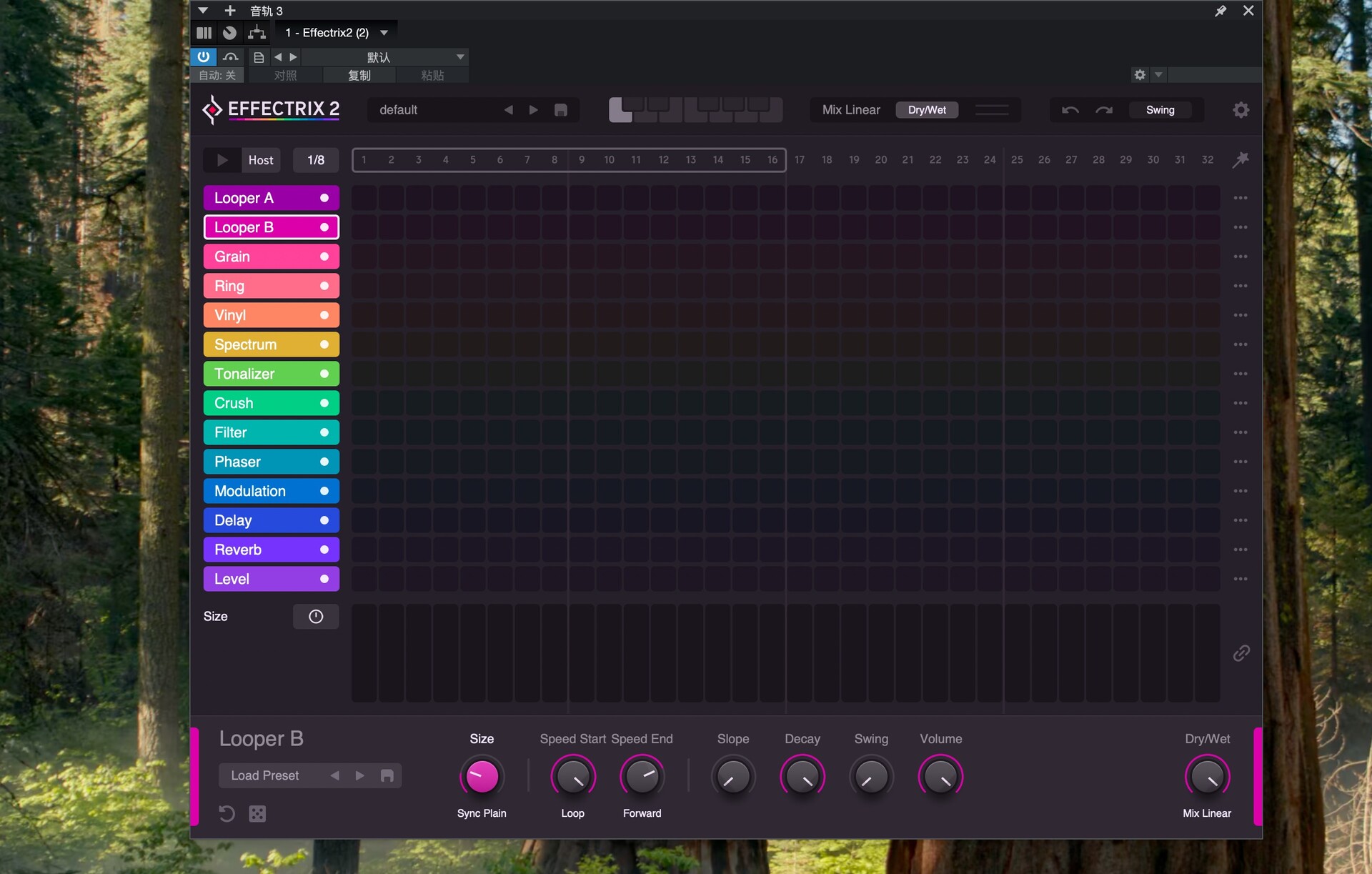Save Looper B preset with disk icon

pos(387,775)
